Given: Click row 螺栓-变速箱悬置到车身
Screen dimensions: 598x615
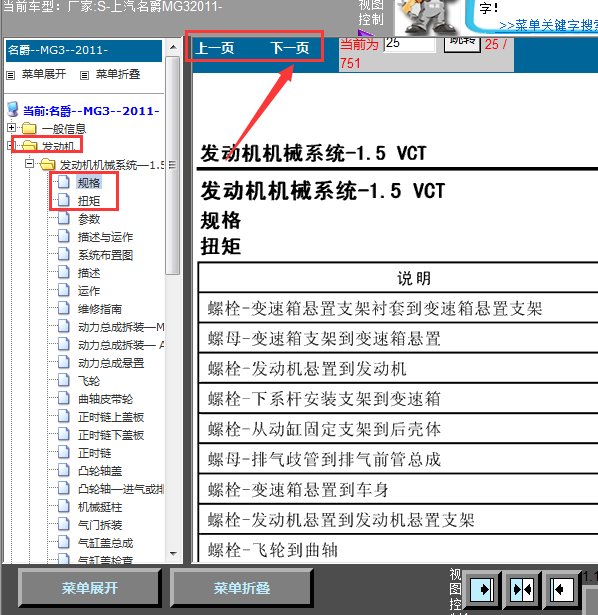Looking at the screenshot, I should [x=398, y=489].
